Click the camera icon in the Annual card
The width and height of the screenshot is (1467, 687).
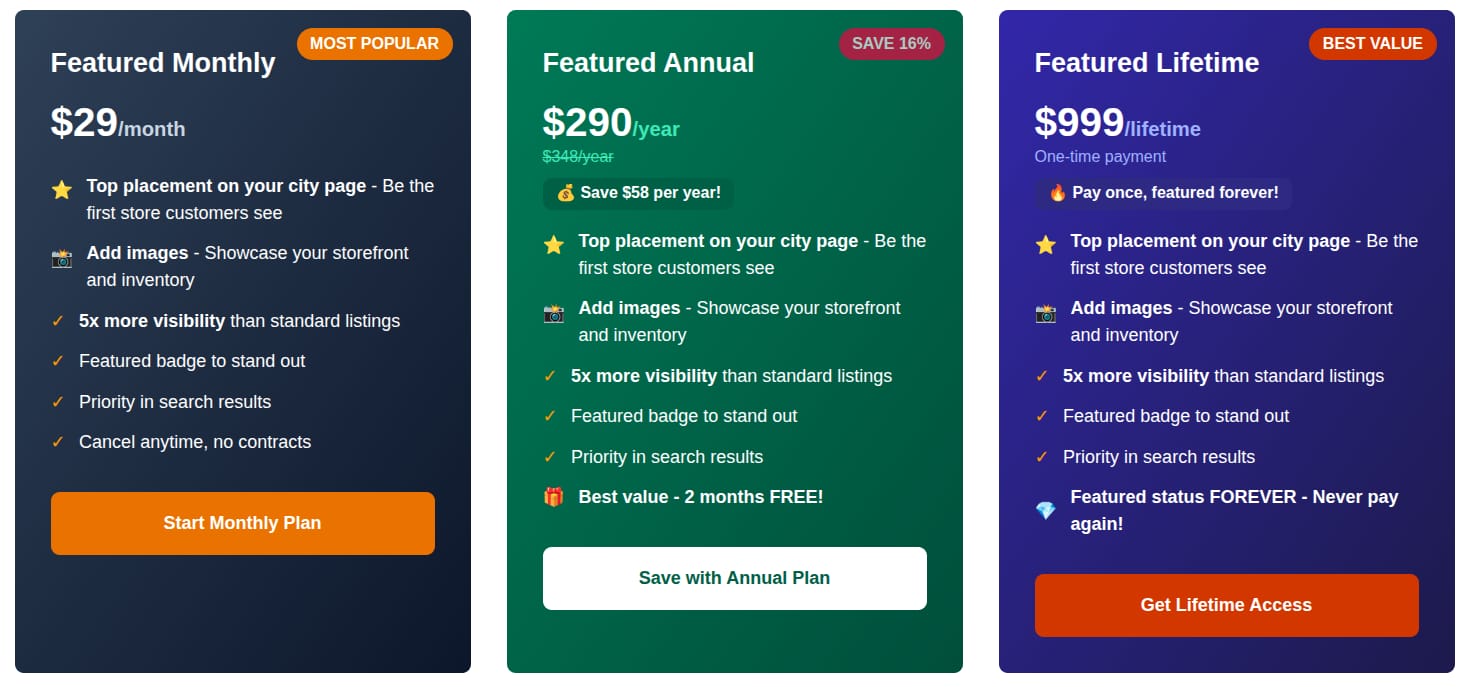[554, 313]
